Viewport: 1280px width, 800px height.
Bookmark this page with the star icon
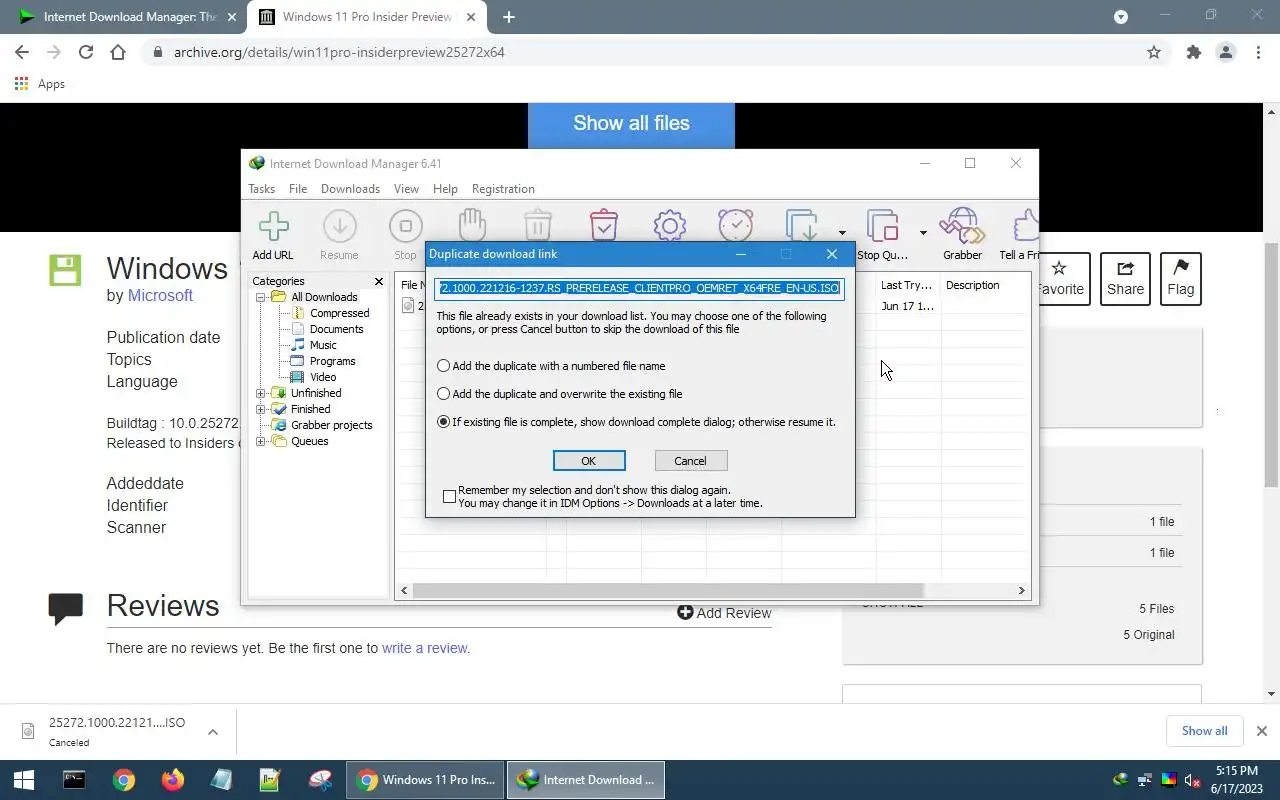click(x=1154, y=52)
